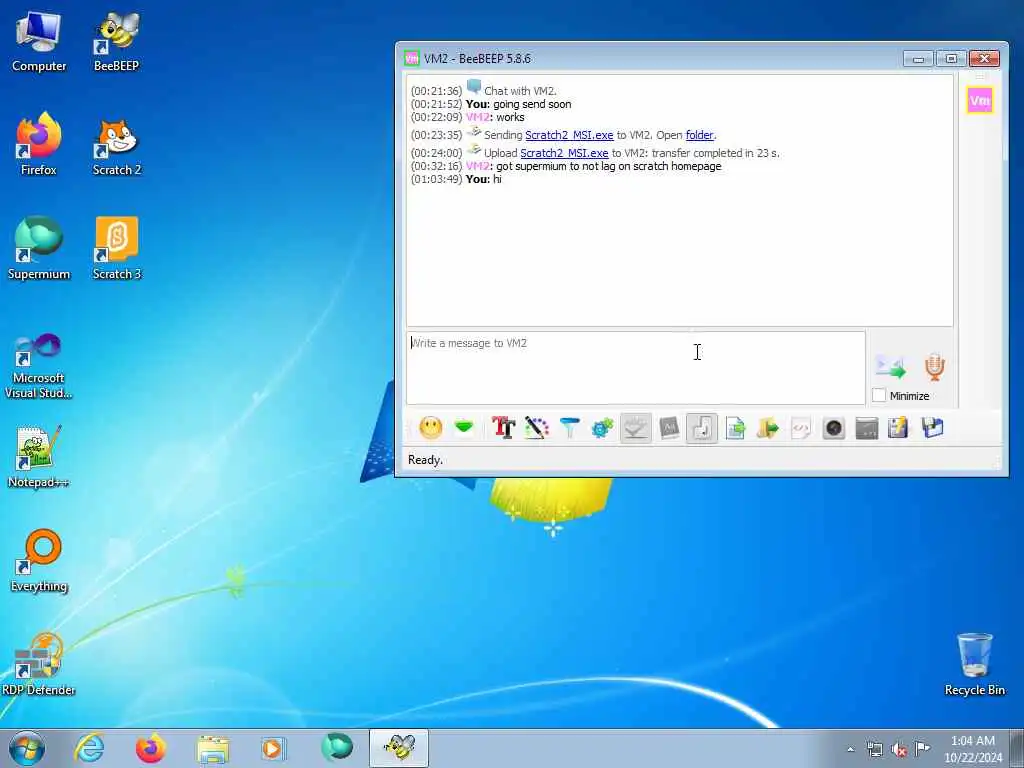Image resolution: width=1024 pixels, height=768 pixels.
Task: Click the "You: going send soon" message
Action: (519, 104)
